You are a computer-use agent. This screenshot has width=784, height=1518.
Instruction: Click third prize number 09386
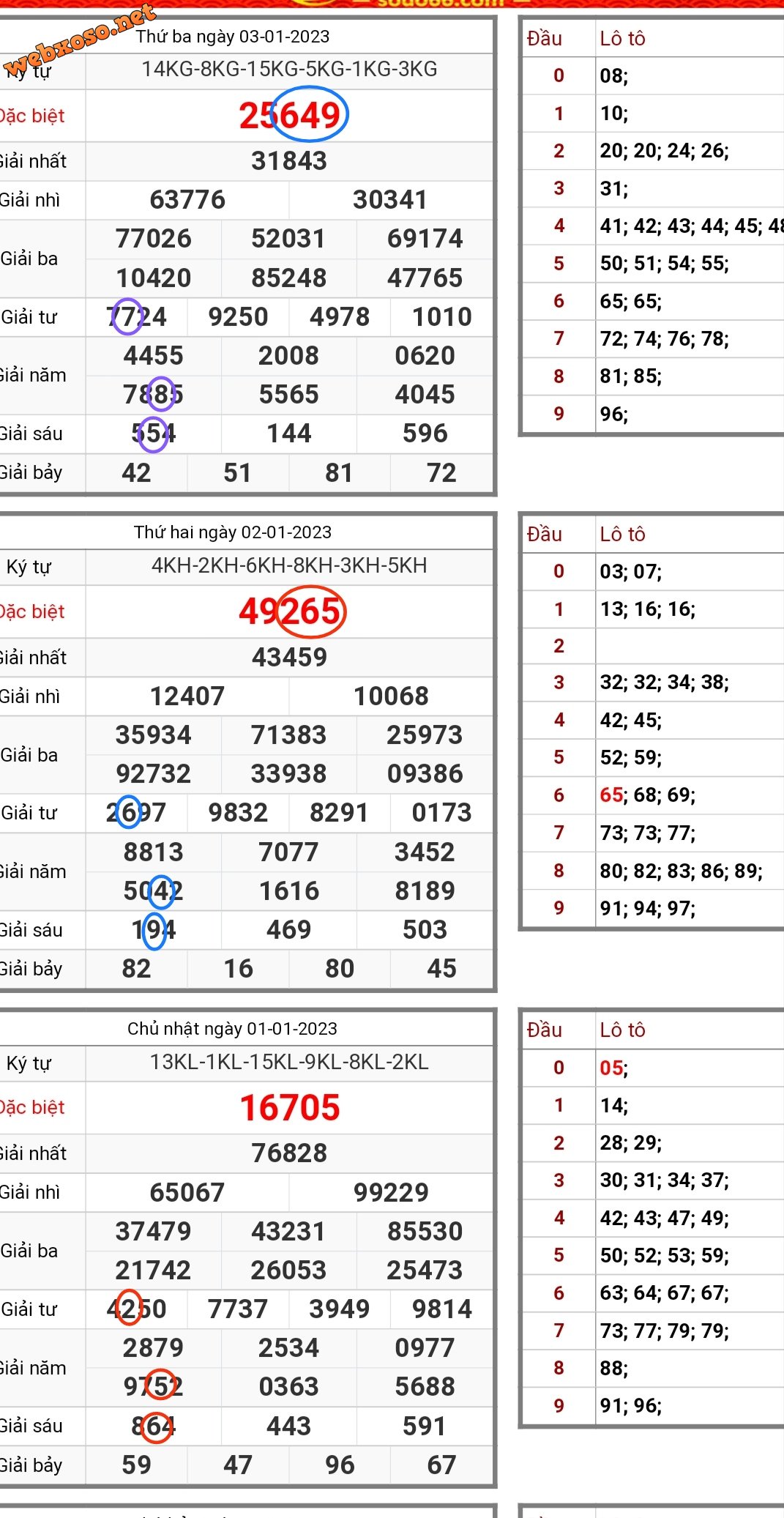(425, 774)
